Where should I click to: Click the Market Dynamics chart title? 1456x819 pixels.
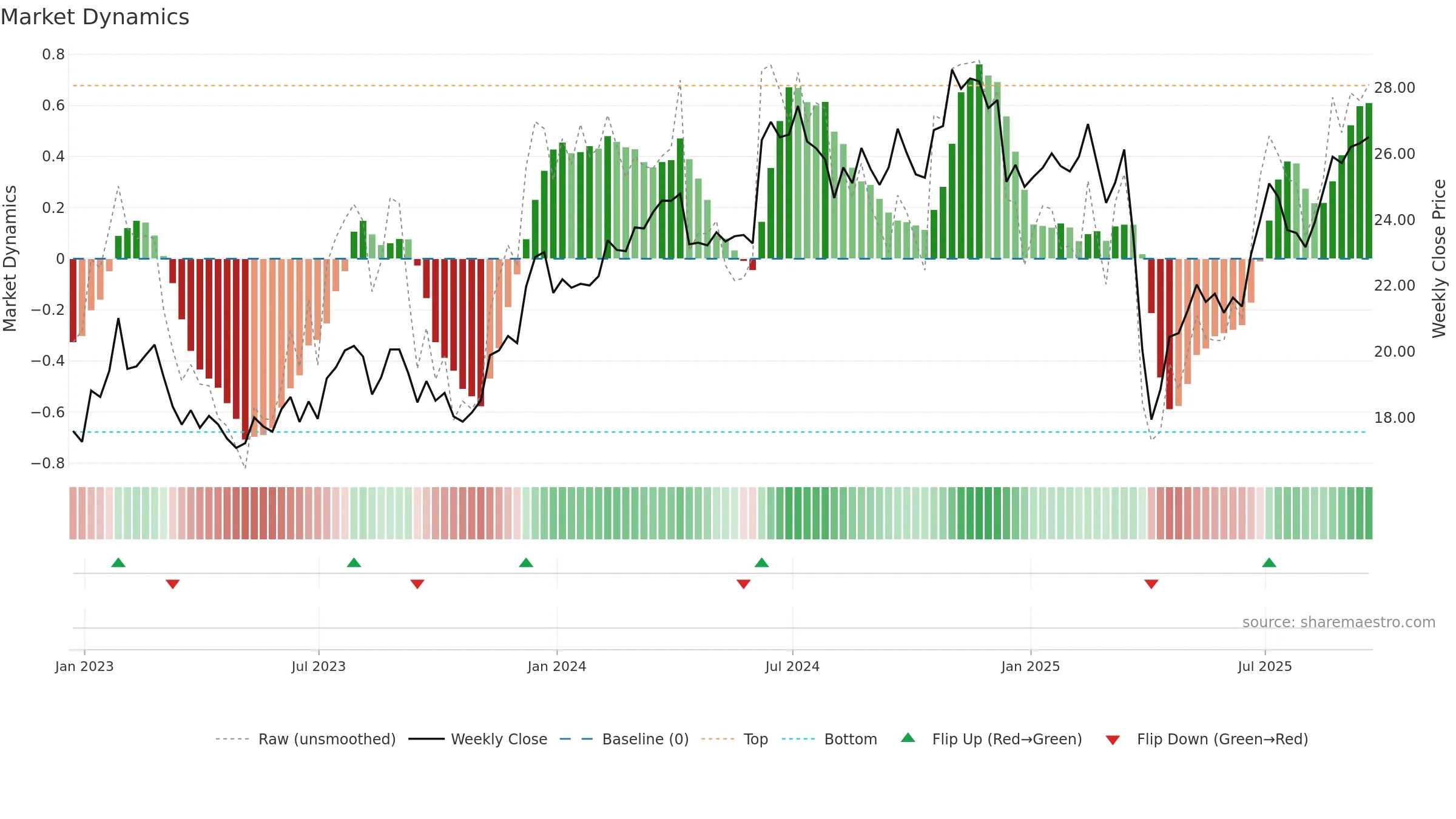coord(95,17)
